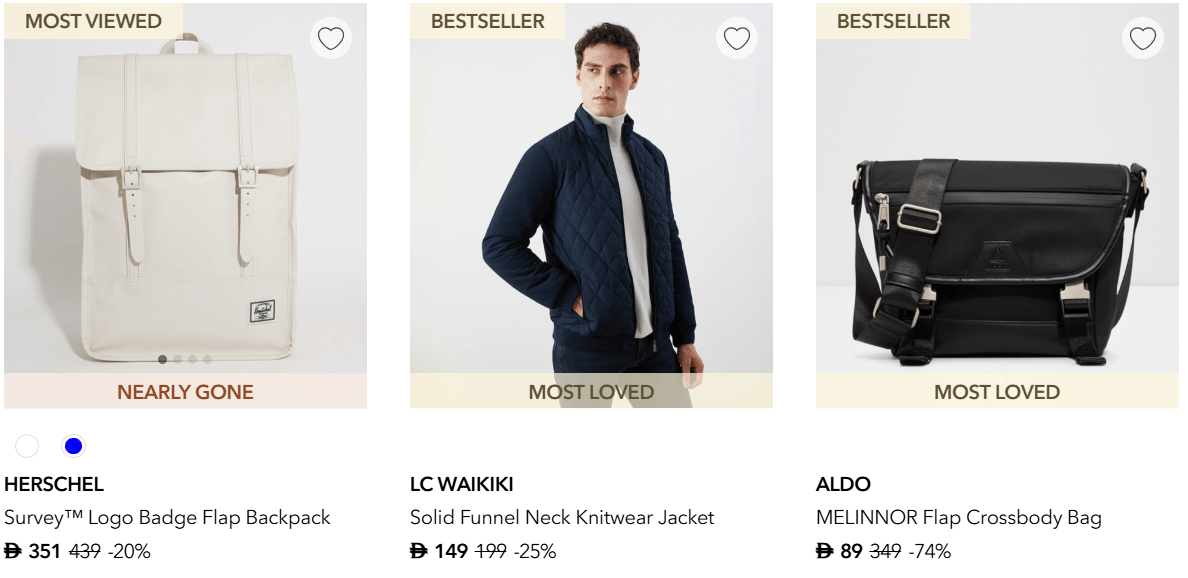Open Survey Logo Badge Flap Backpack title

[x=167, y=518]
